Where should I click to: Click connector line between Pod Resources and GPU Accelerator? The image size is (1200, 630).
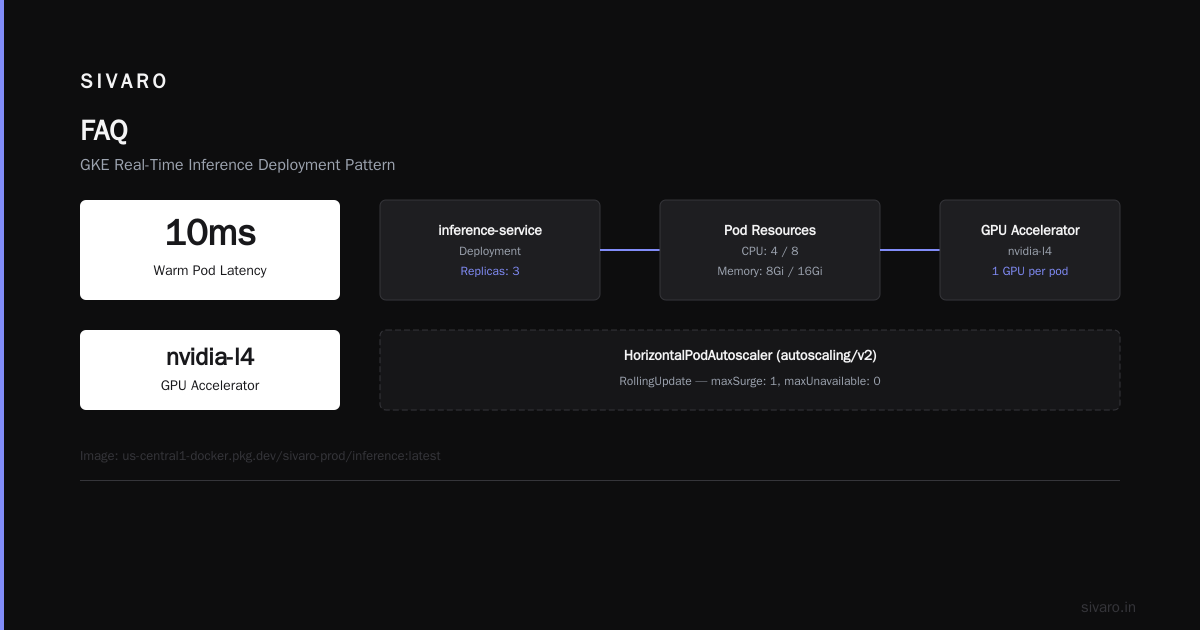[910, 250]
